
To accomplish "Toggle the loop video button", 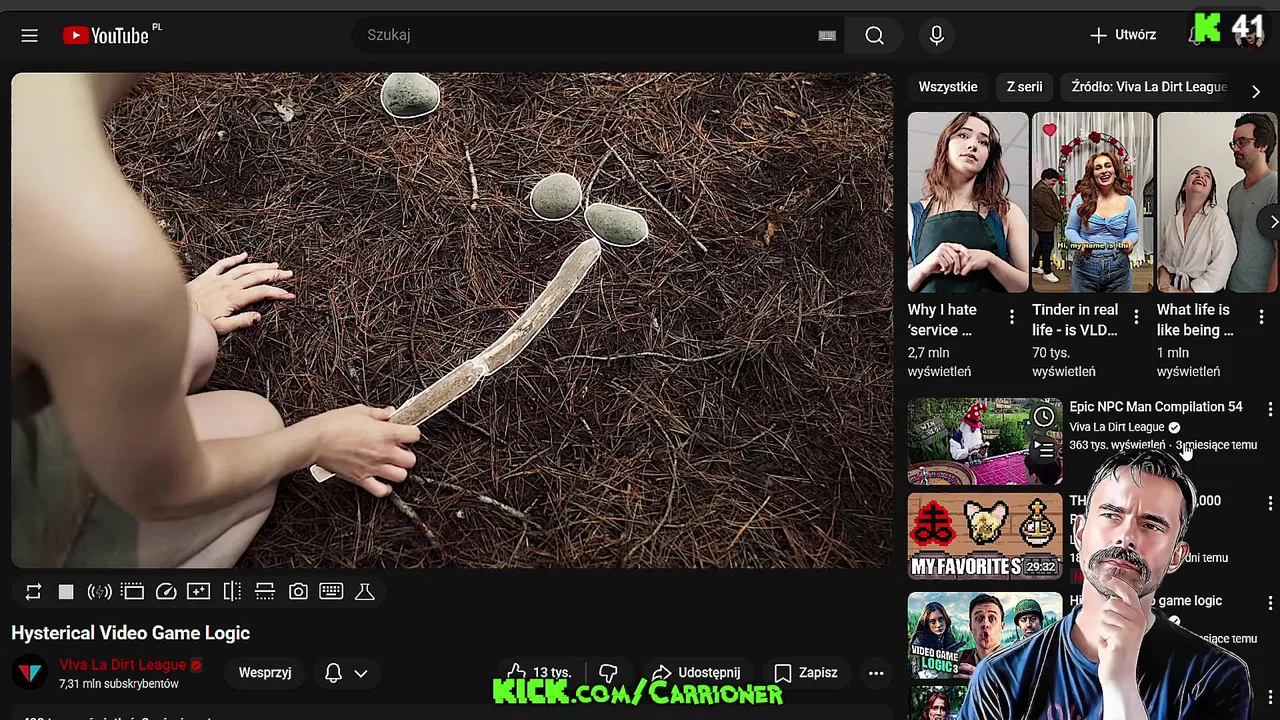I will (33, 592).
